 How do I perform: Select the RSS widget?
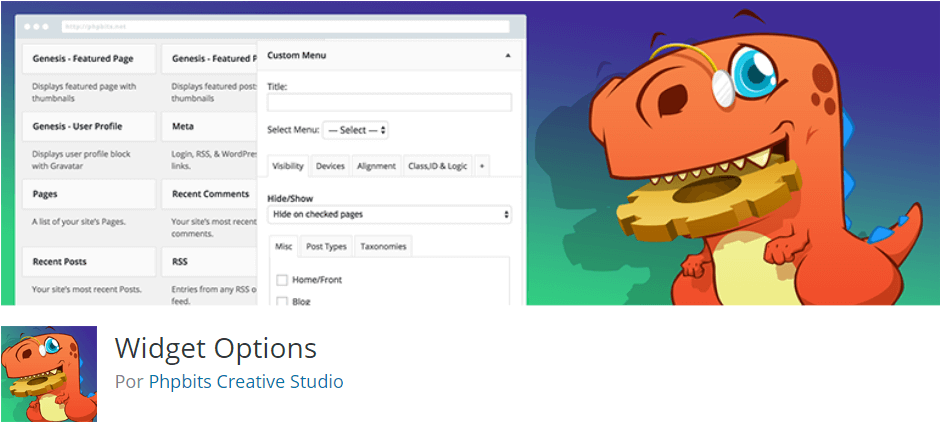[x=209, y=262]
